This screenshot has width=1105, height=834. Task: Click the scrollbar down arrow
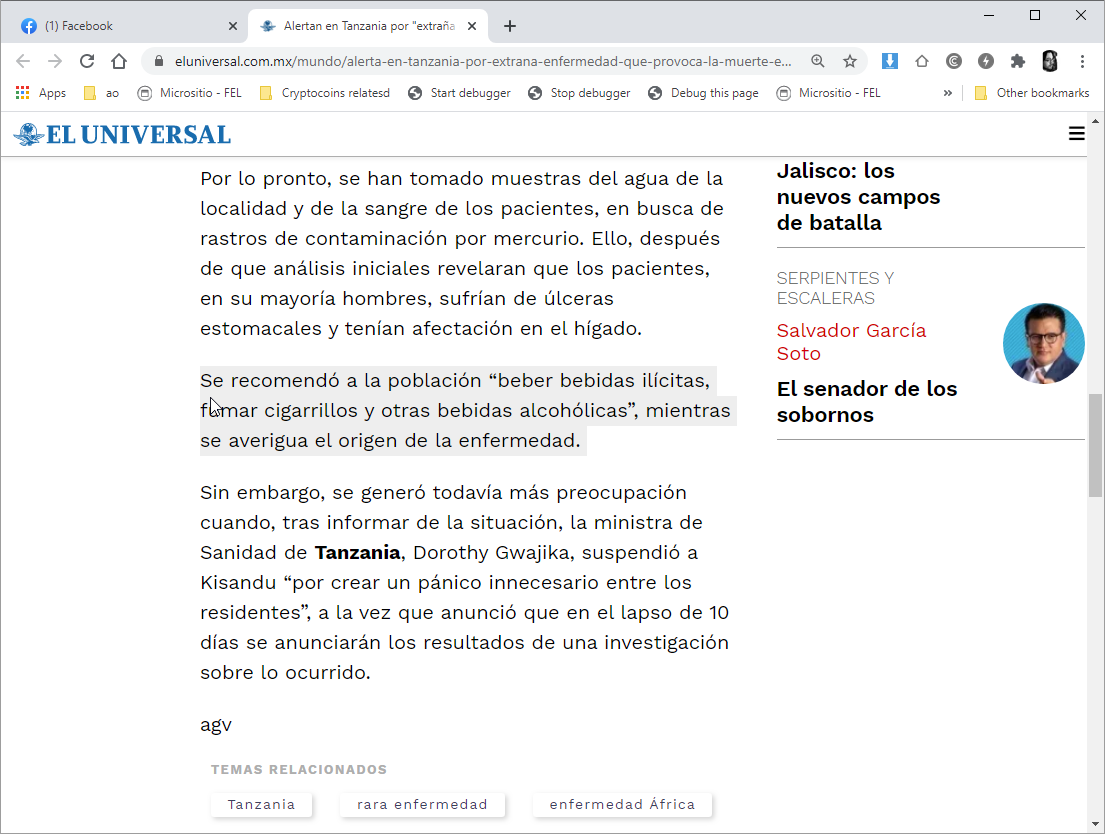(x=1095, y=823)
